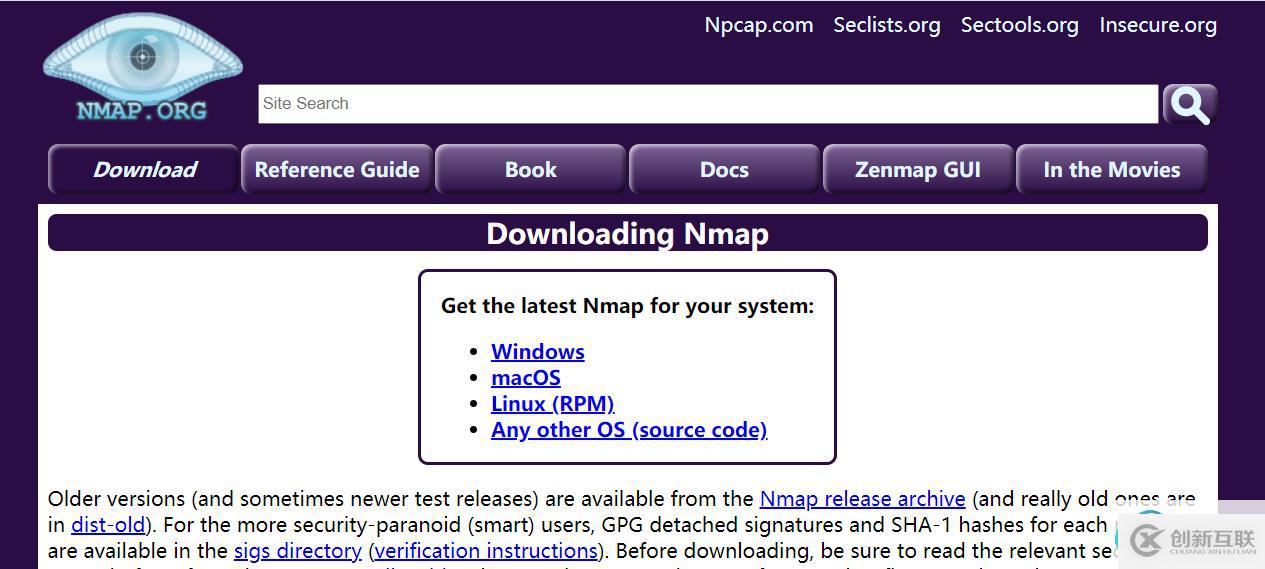
Task: Select the Download navigation tab
Action: pyautogui.click(x=144, y=169)
